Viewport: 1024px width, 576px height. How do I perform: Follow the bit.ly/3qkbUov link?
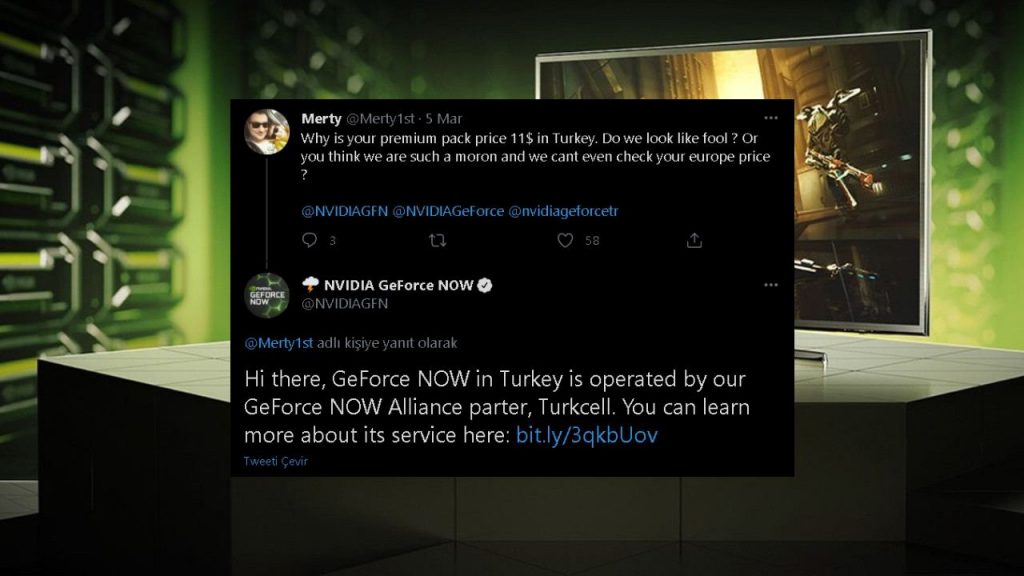586,435
